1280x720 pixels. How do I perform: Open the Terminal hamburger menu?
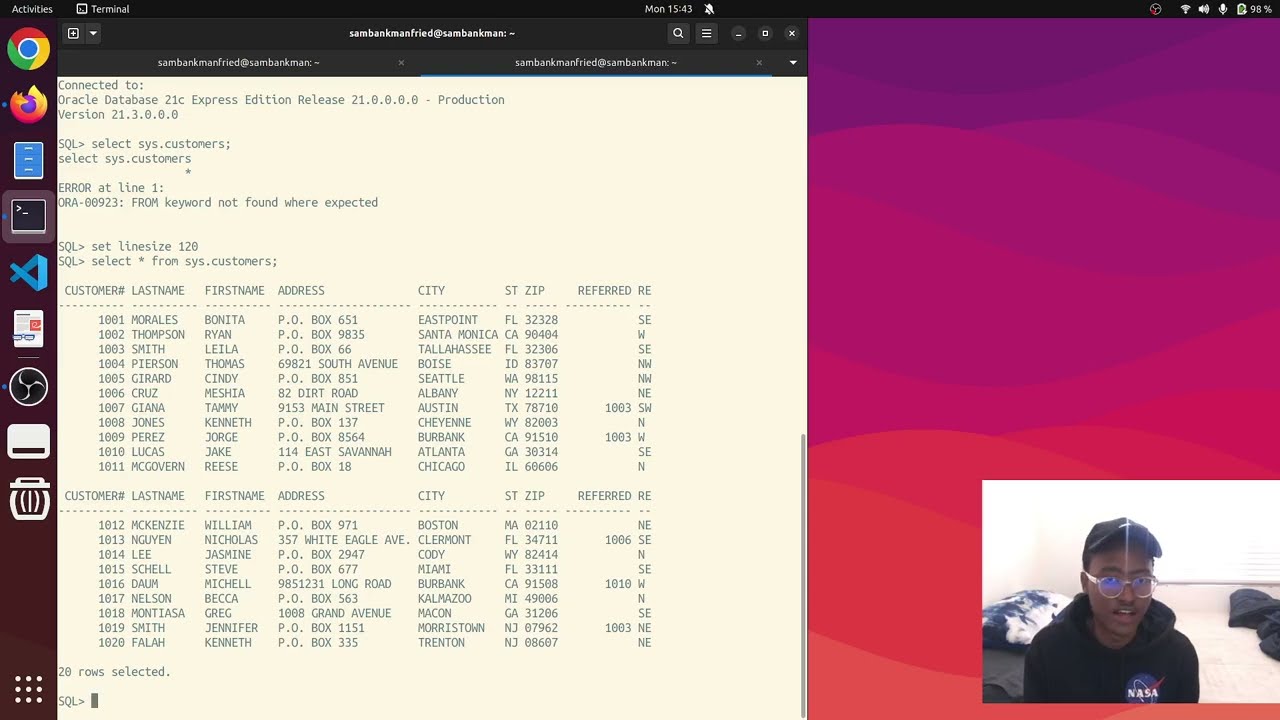pos(706,33)
